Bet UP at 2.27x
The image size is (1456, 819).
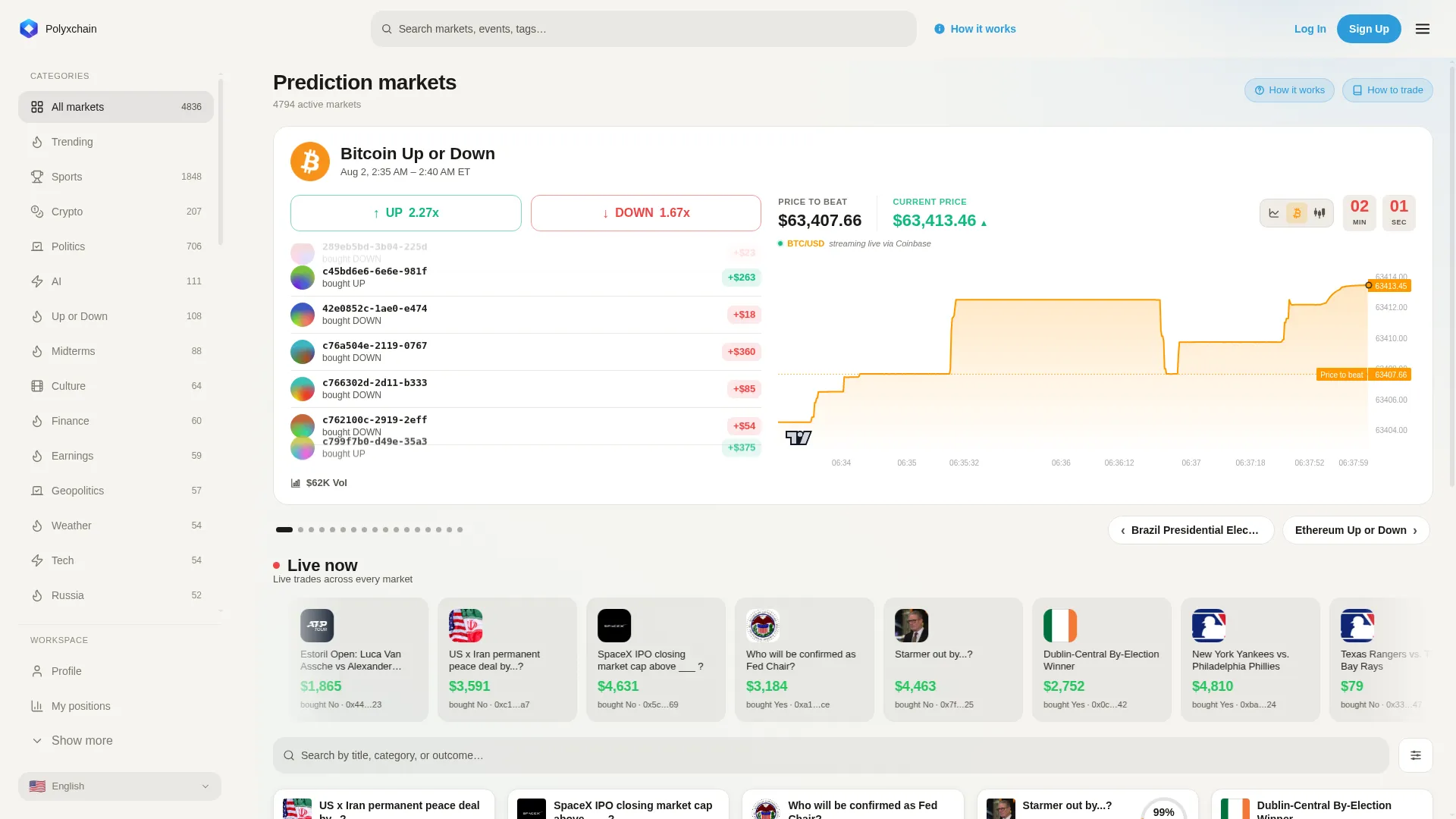(x=406, y=213)
